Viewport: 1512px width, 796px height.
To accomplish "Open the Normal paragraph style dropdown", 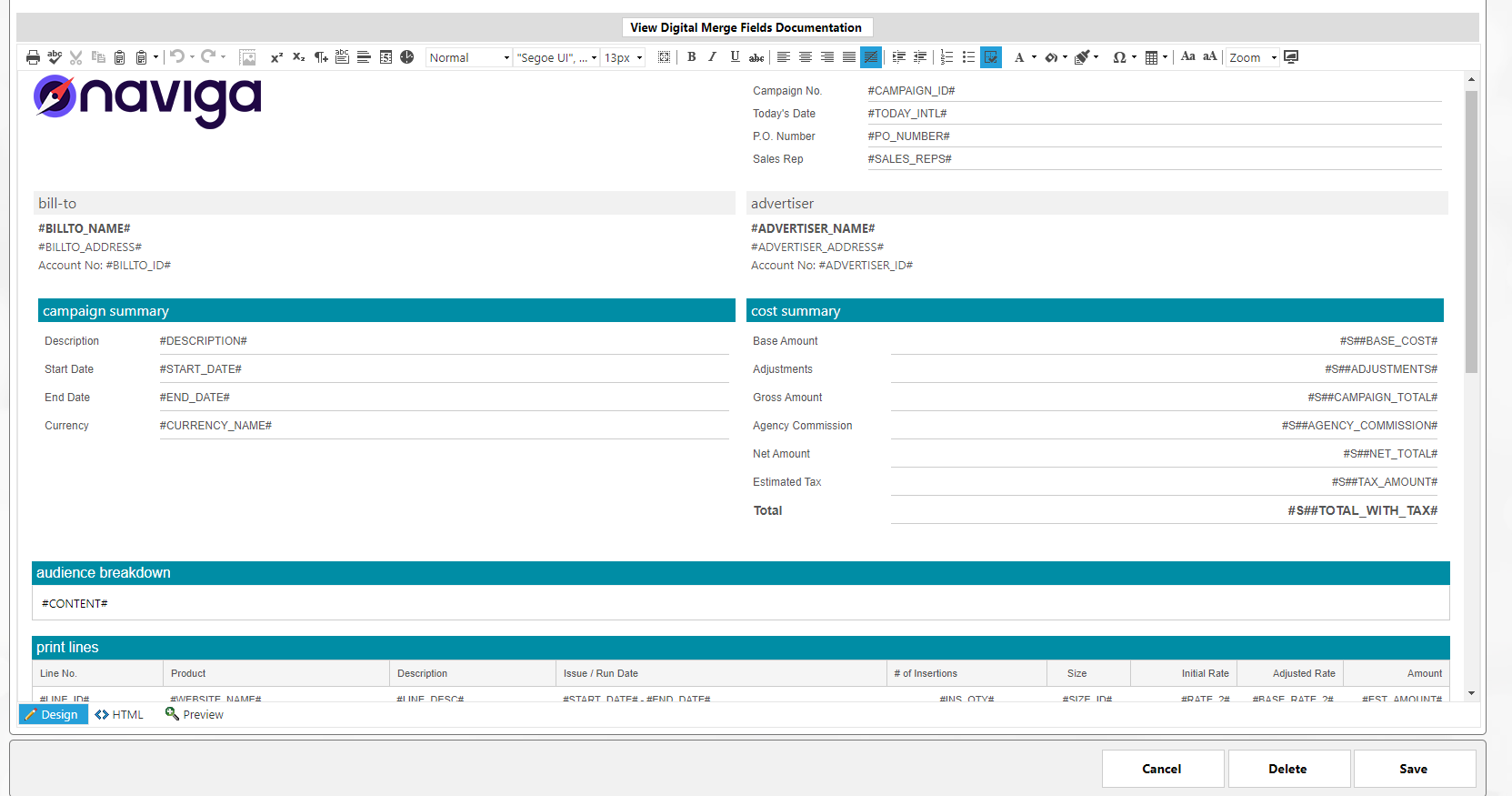I will click(469, 57).
